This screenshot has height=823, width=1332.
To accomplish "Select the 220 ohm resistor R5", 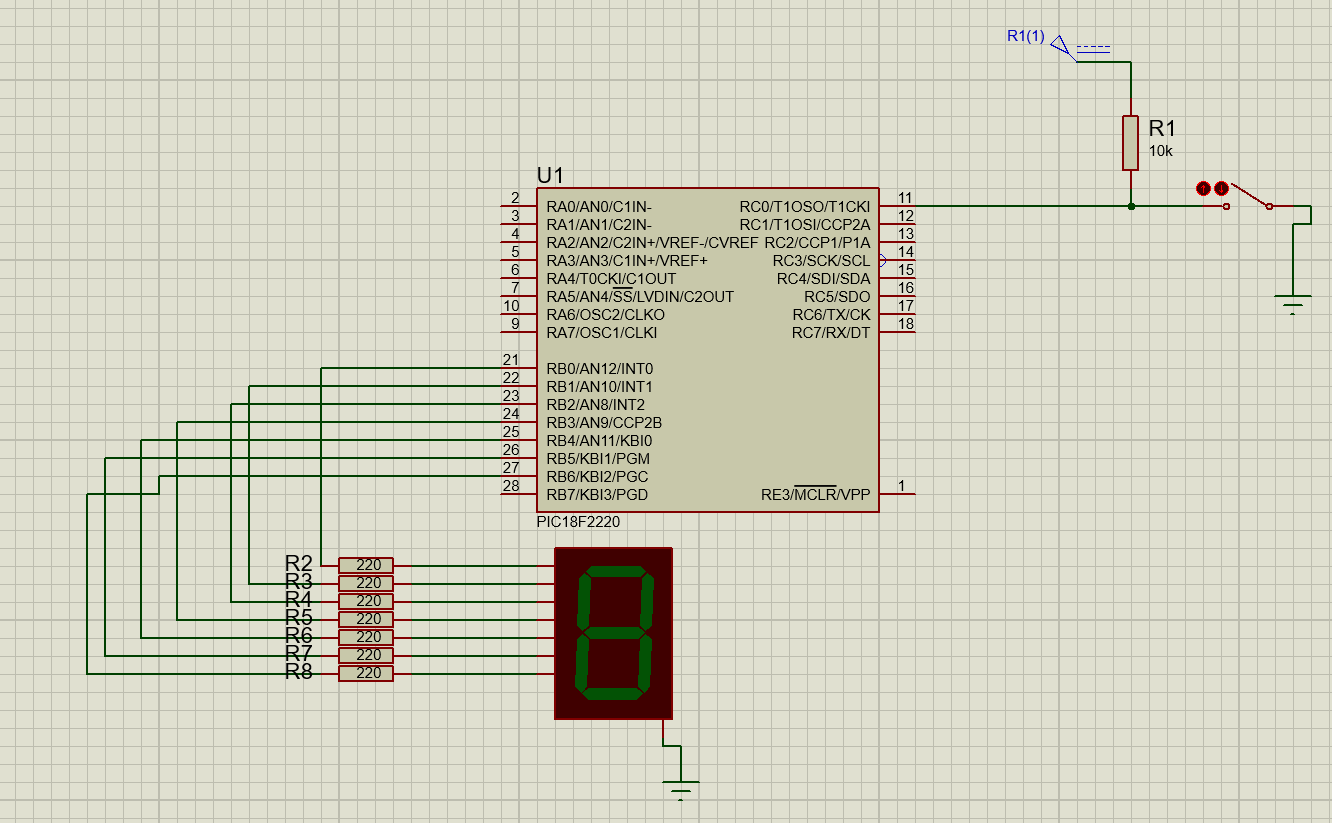I will [x=366, y=619].
